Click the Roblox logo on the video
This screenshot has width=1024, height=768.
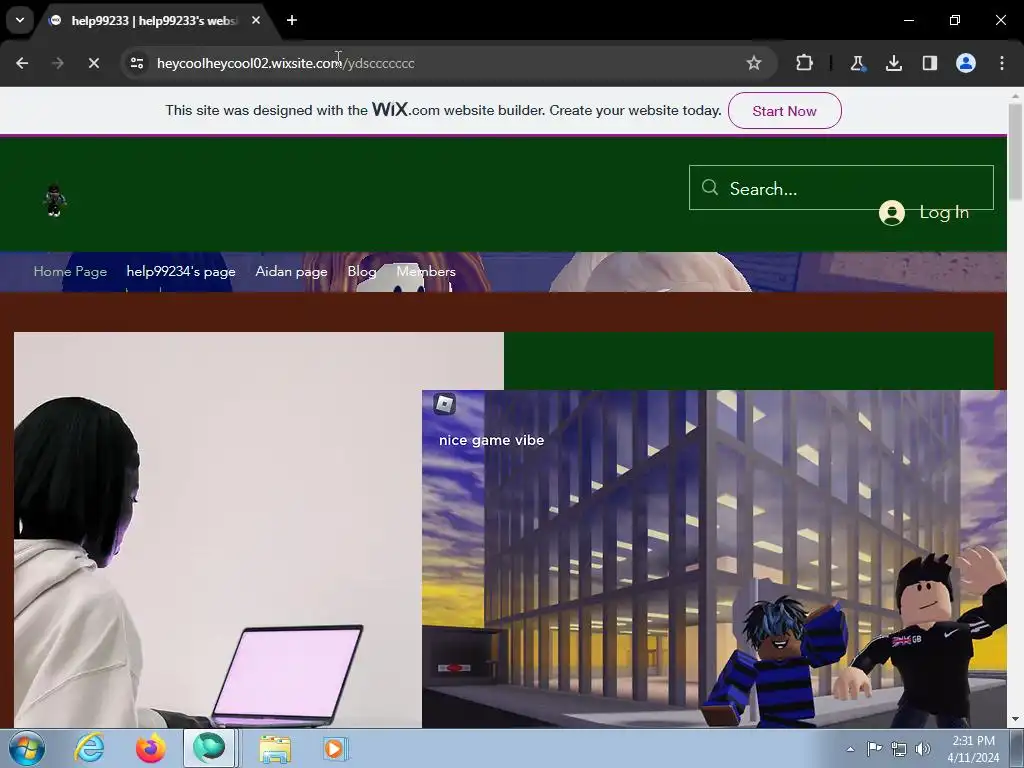(444, 404)
